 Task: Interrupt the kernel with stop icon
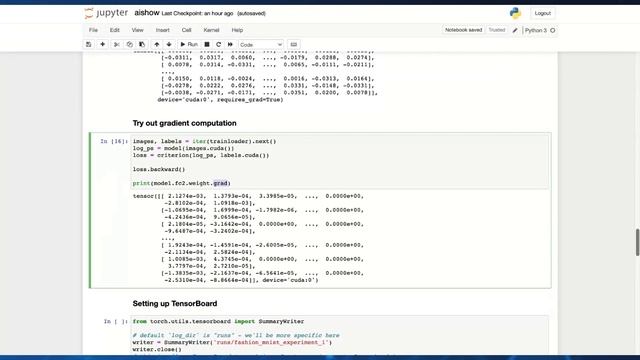point(207,44)
